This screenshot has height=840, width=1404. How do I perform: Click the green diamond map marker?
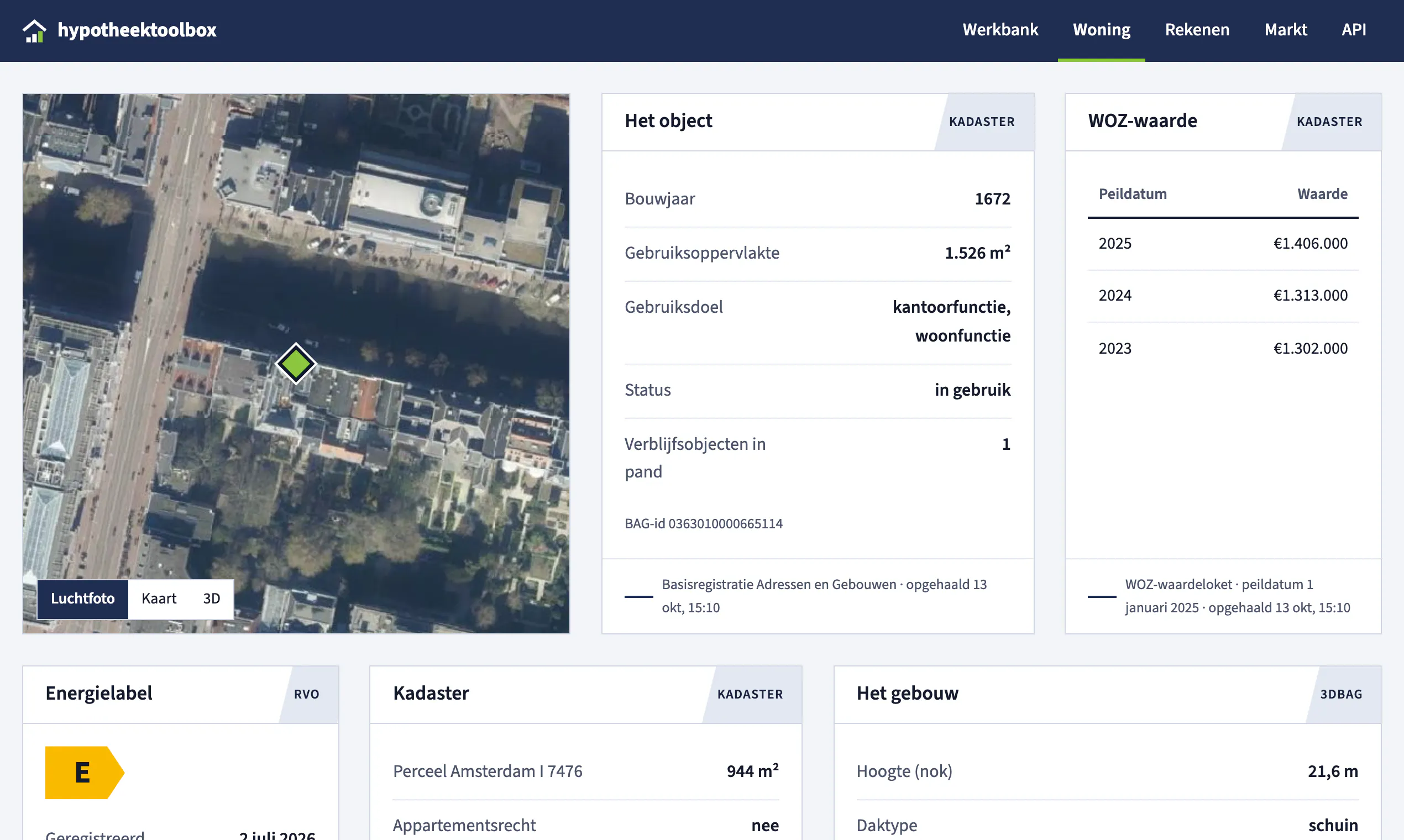coord(296,364)
